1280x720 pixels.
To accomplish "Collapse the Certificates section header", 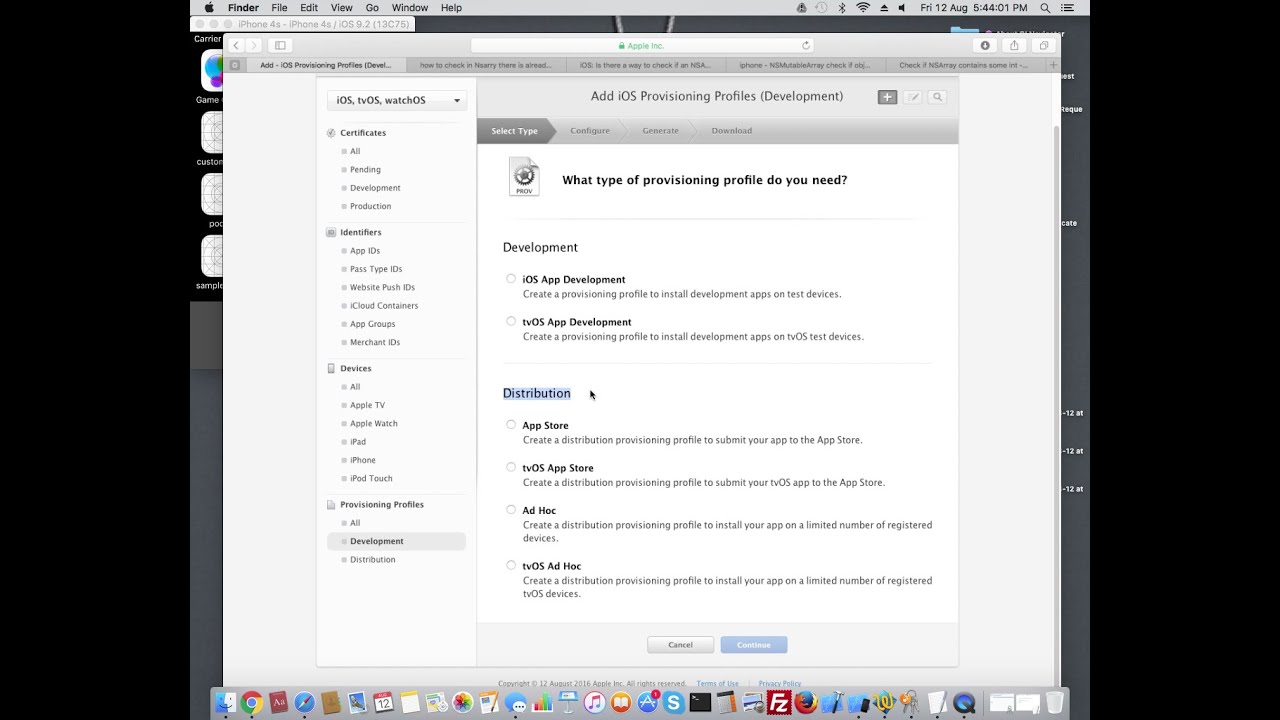I will point(362,132).
